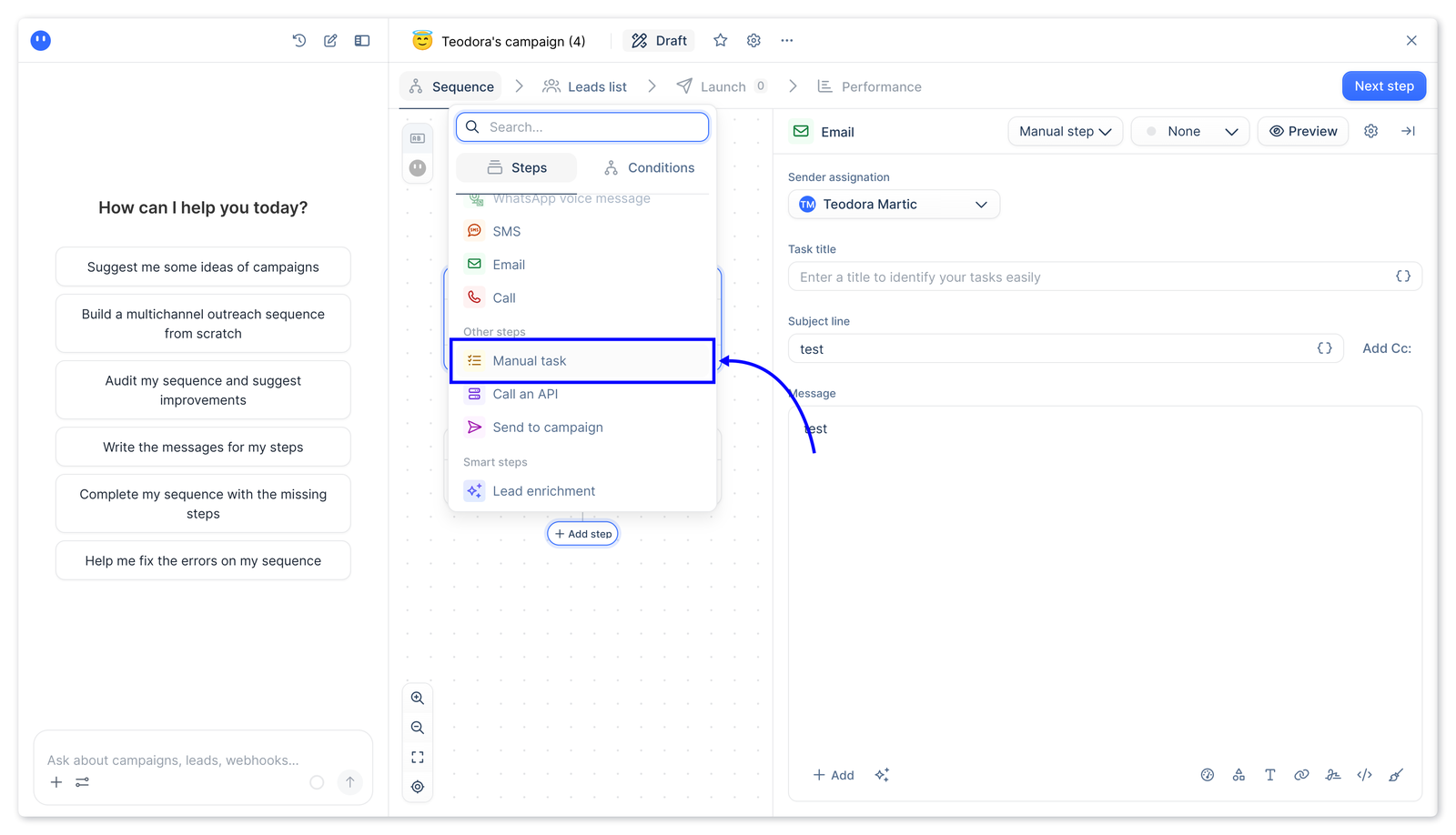Viewport: 1456px width, 835px height.
Task: Open chat filter sliders icon
Action: click(x=82, y=782)
